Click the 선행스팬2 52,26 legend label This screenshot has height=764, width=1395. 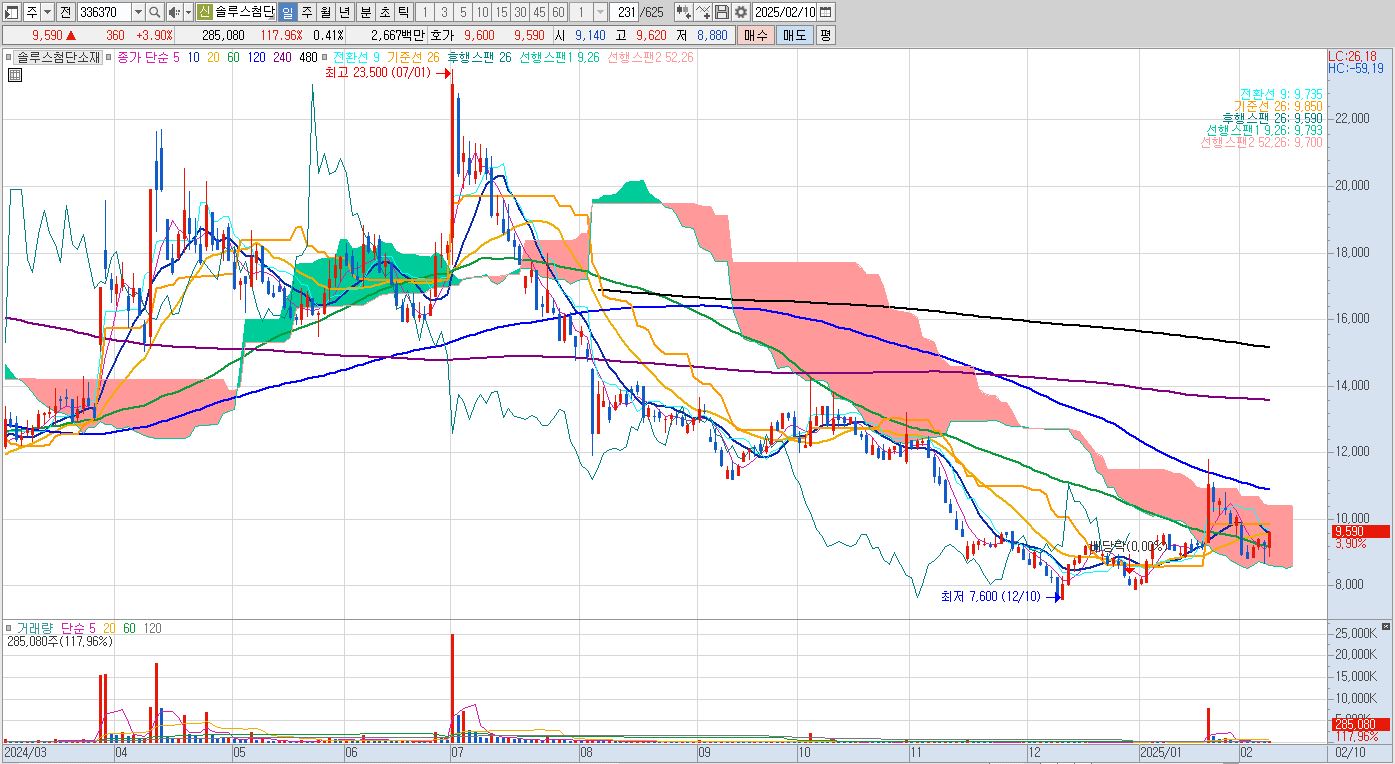(650, 58)
